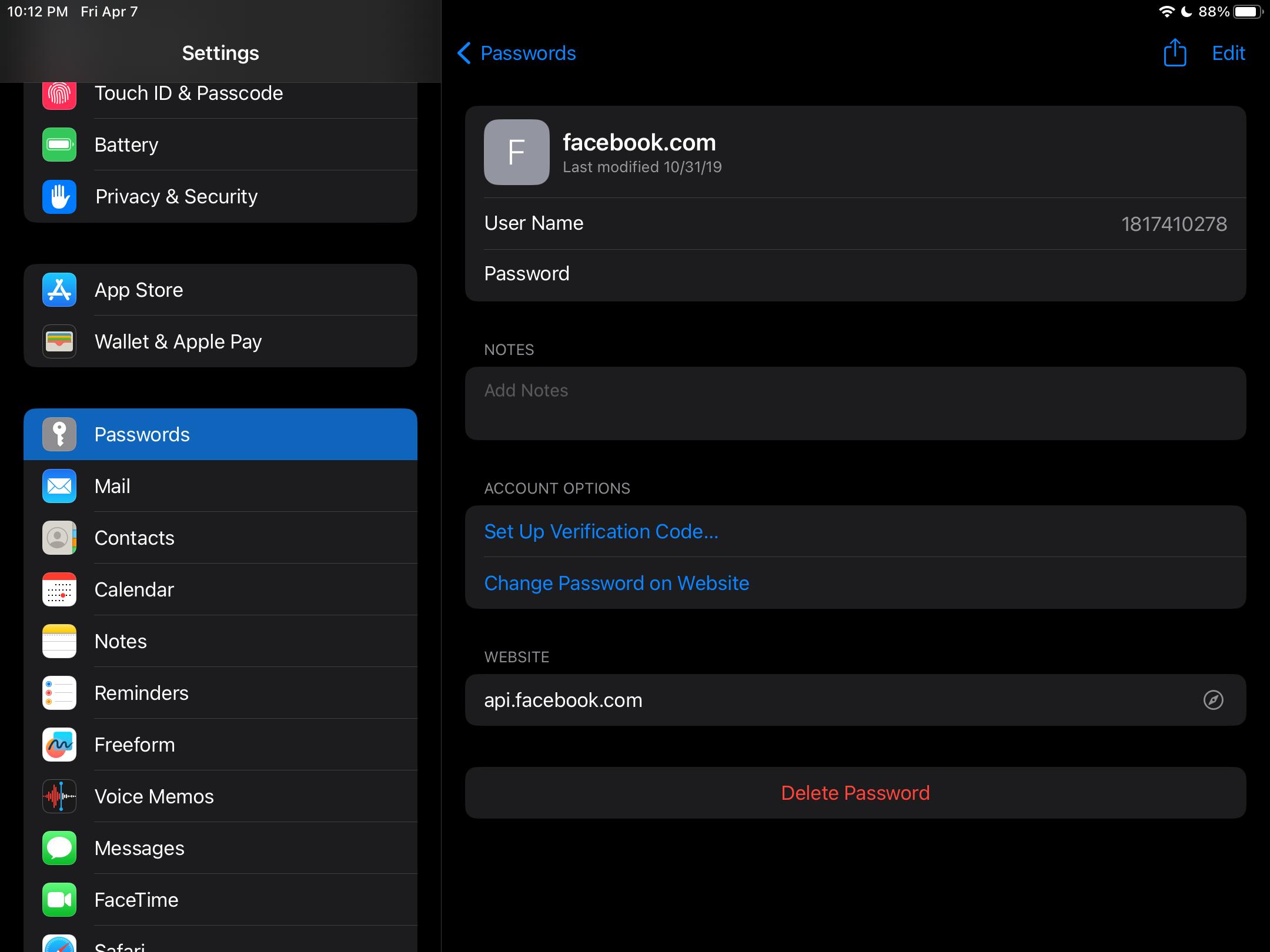Tap the Freeform app icon
The width and height of the screenshot is (1270, 952).
pyautogui.click(x=59, y=745)
